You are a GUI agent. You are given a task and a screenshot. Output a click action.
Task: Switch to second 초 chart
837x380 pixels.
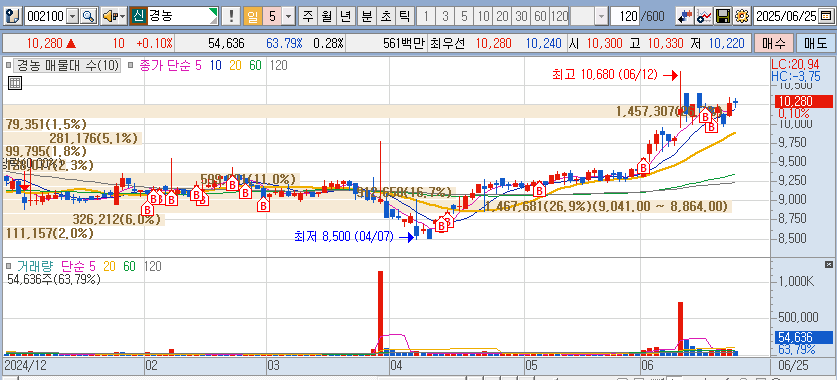click(385, 17)
